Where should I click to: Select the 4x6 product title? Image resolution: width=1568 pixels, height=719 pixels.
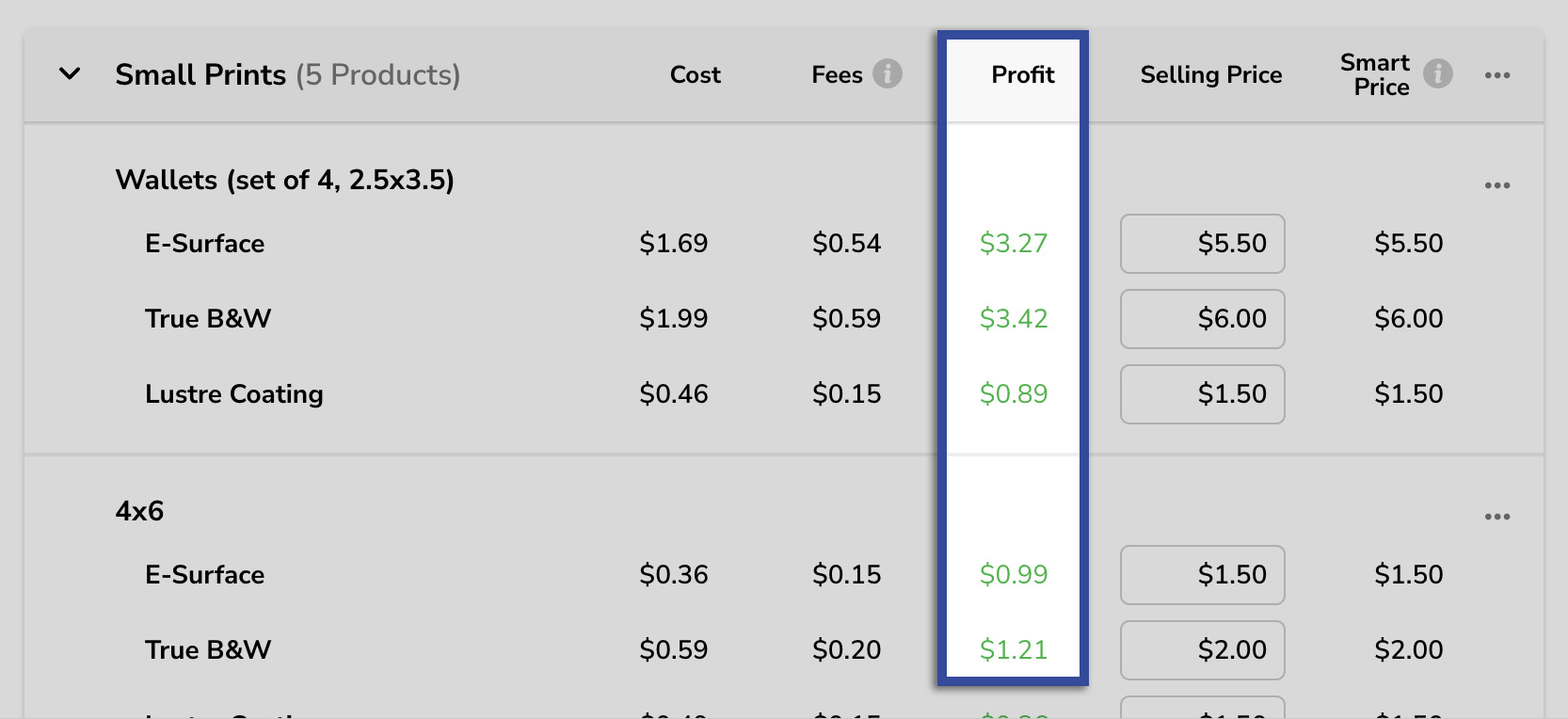pos(139,511)
